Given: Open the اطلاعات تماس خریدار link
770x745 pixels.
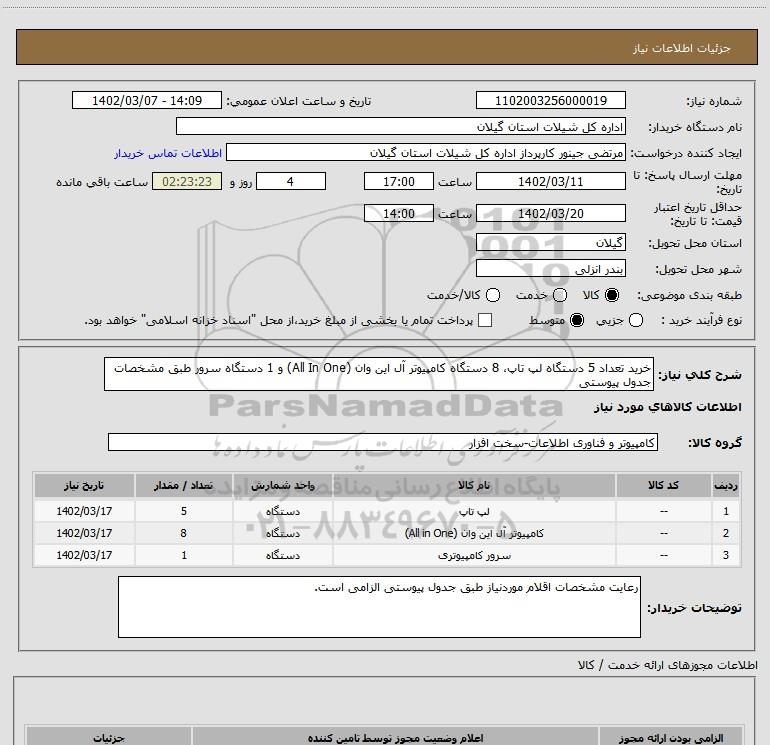Looking at the screenshot, I should [x=168, y=153].
